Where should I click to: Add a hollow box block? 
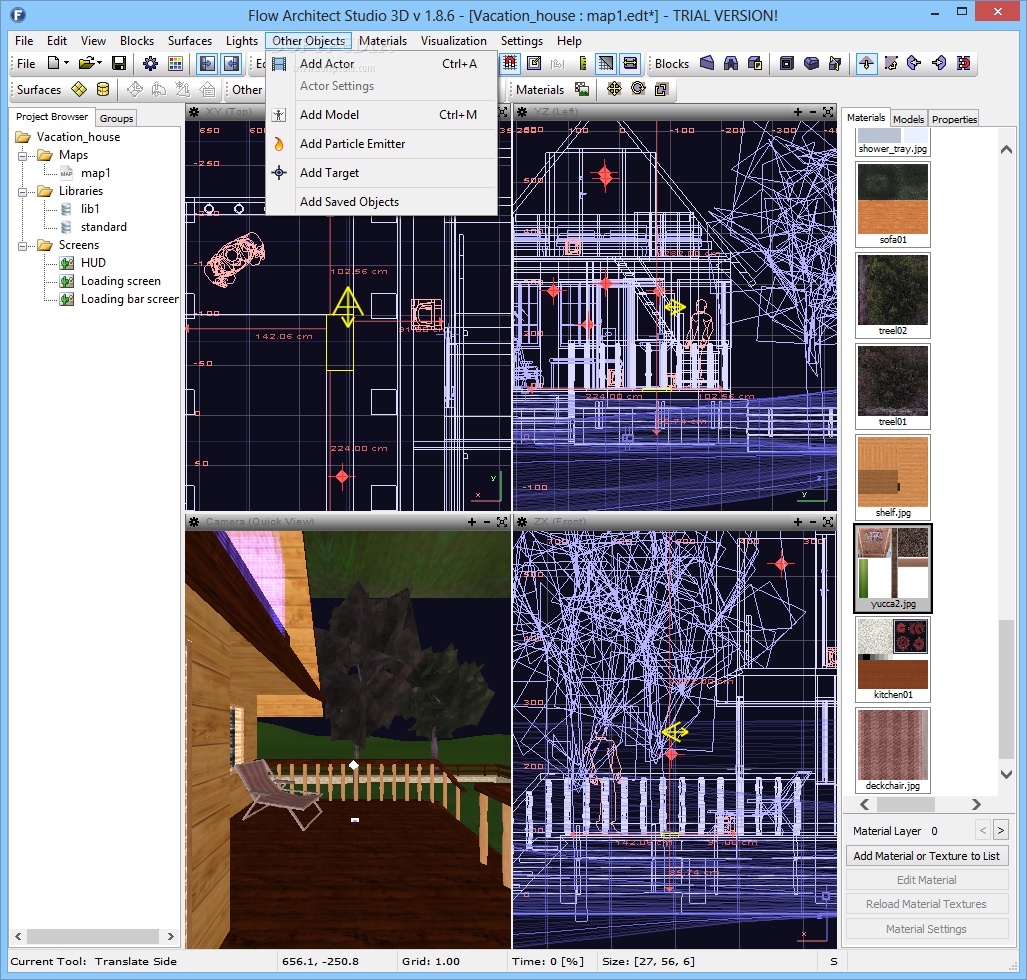pos(787,64)
